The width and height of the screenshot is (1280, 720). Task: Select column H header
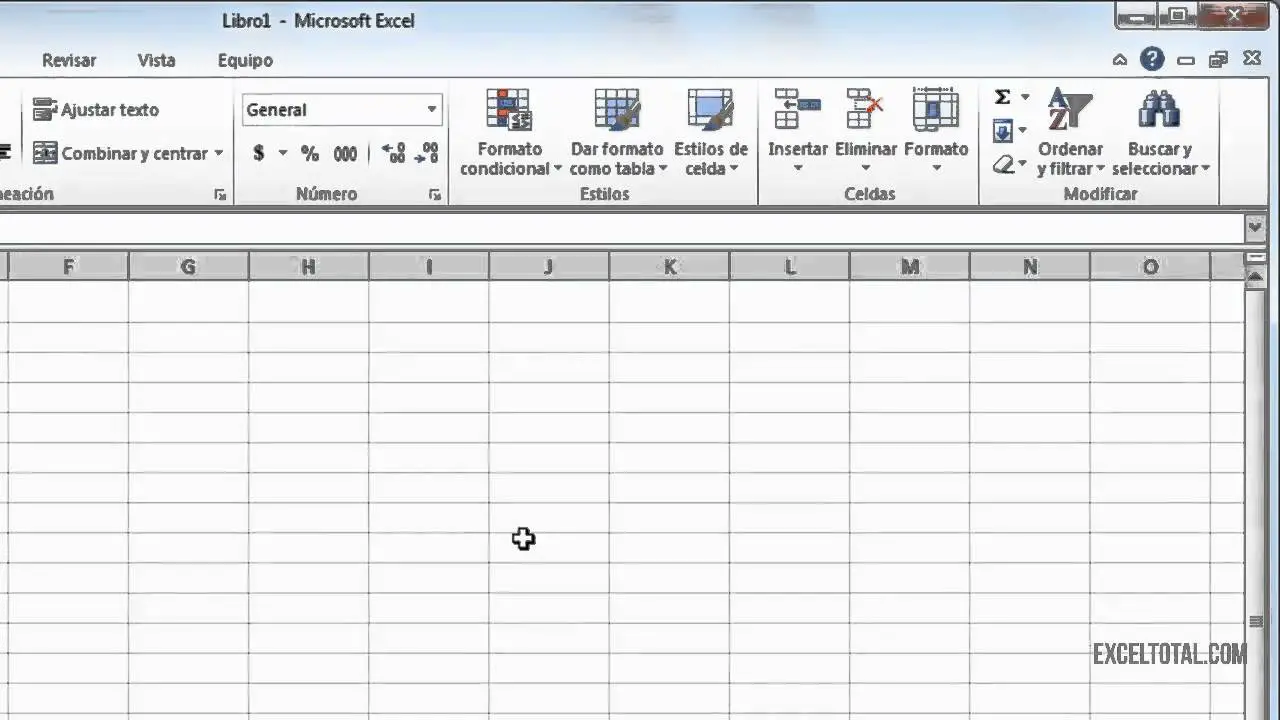(x=308, y=267)
